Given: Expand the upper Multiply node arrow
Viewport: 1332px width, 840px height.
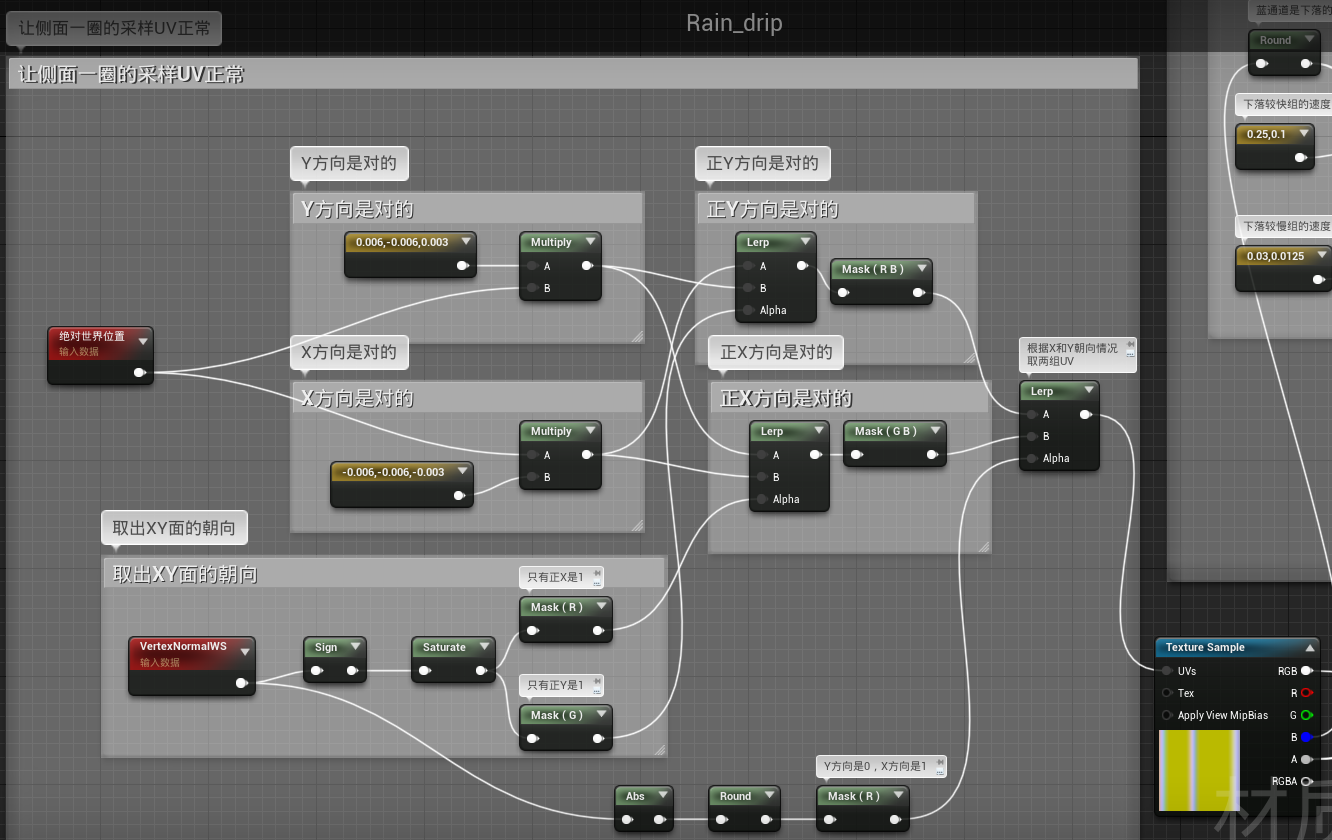Looking at the screenshot, I should 591,241.
